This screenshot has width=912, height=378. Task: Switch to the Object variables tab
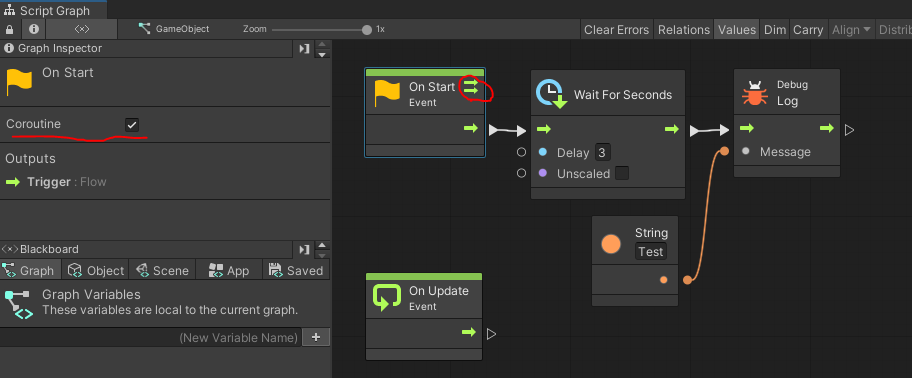(x=96, y=270)
